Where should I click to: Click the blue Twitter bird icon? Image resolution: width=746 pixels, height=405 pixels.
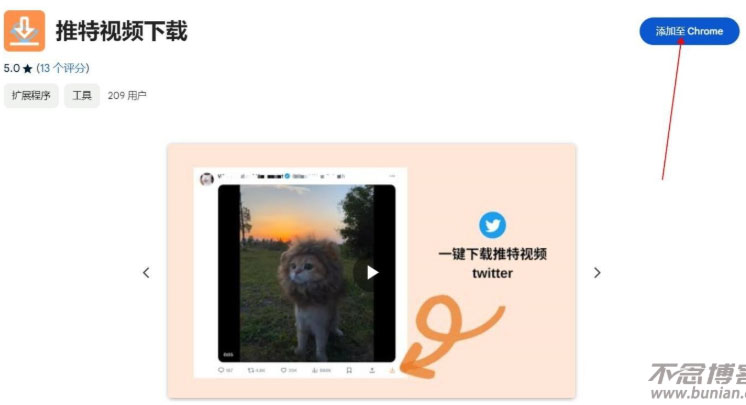(492, 225)
